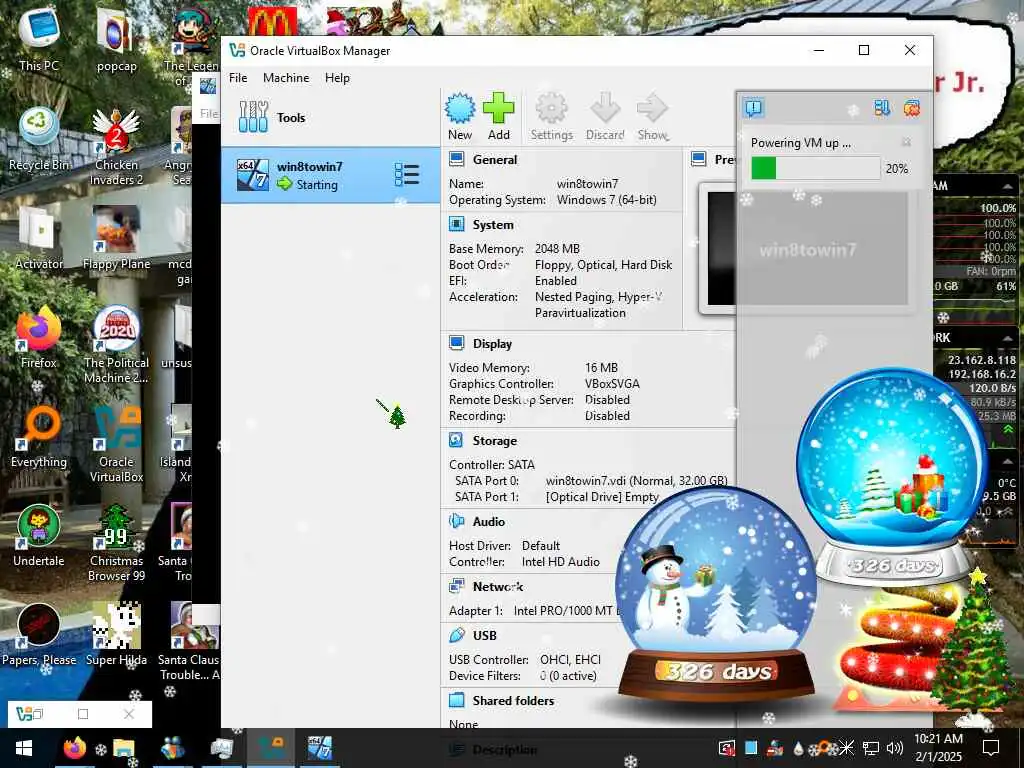
Task: Select the win8towin7 virtual machine entry
Action: (330, 175)
